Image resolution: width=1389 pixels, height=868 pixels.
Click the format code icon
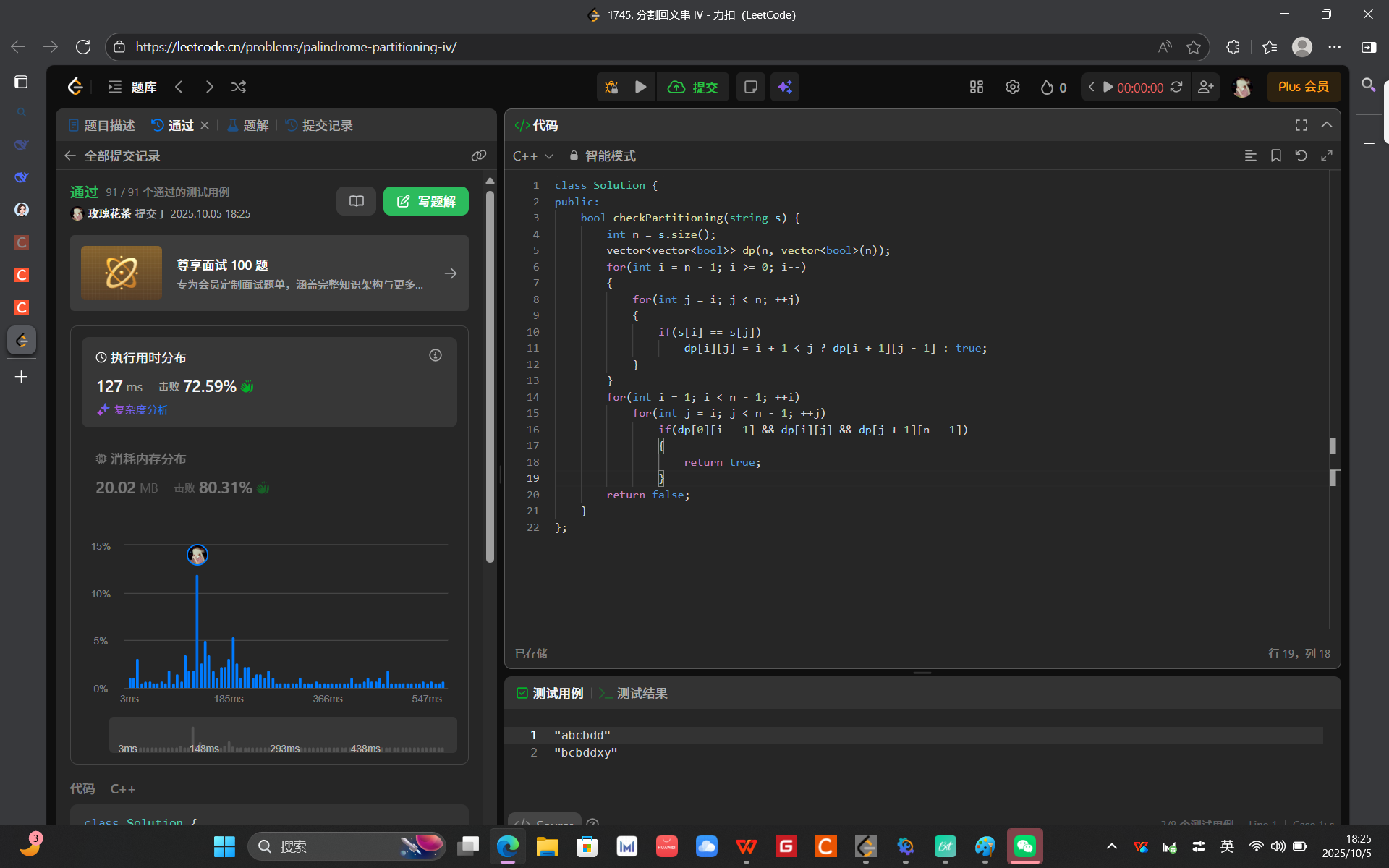click(x=1250, y=156)
